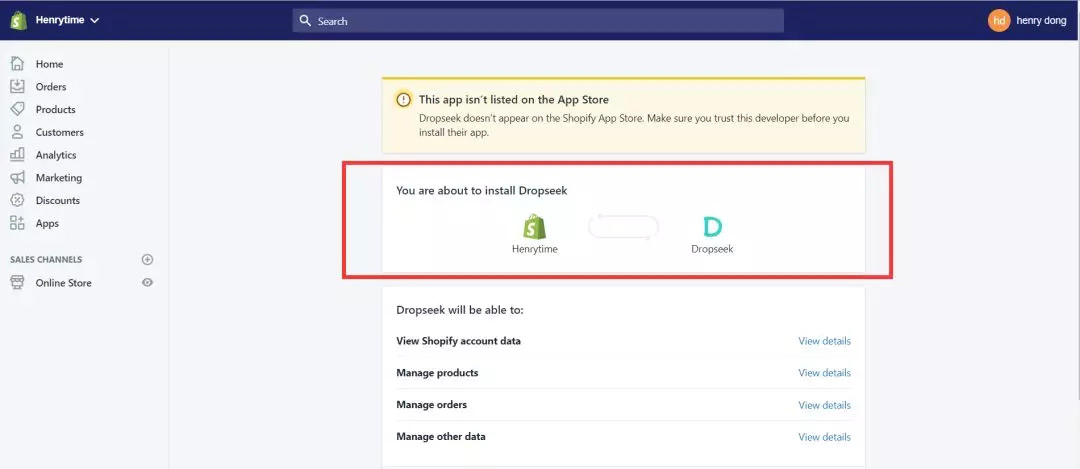View details for Manage products
This screenshot has width=1080, height=469.
click(x=824, y=373)
